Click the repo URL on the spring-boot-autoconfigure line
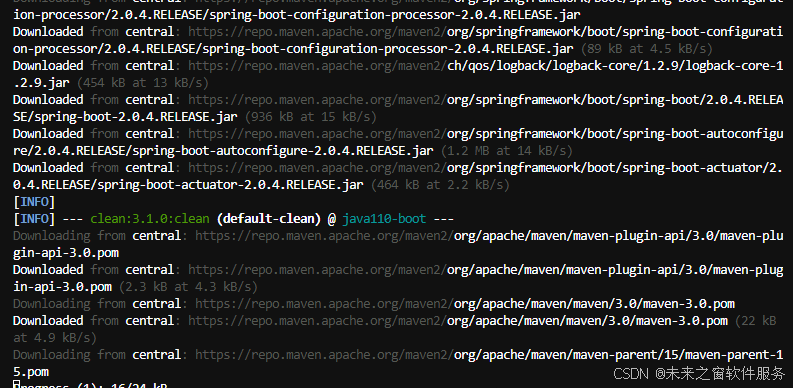793x388 pixels. coord(318,134)
